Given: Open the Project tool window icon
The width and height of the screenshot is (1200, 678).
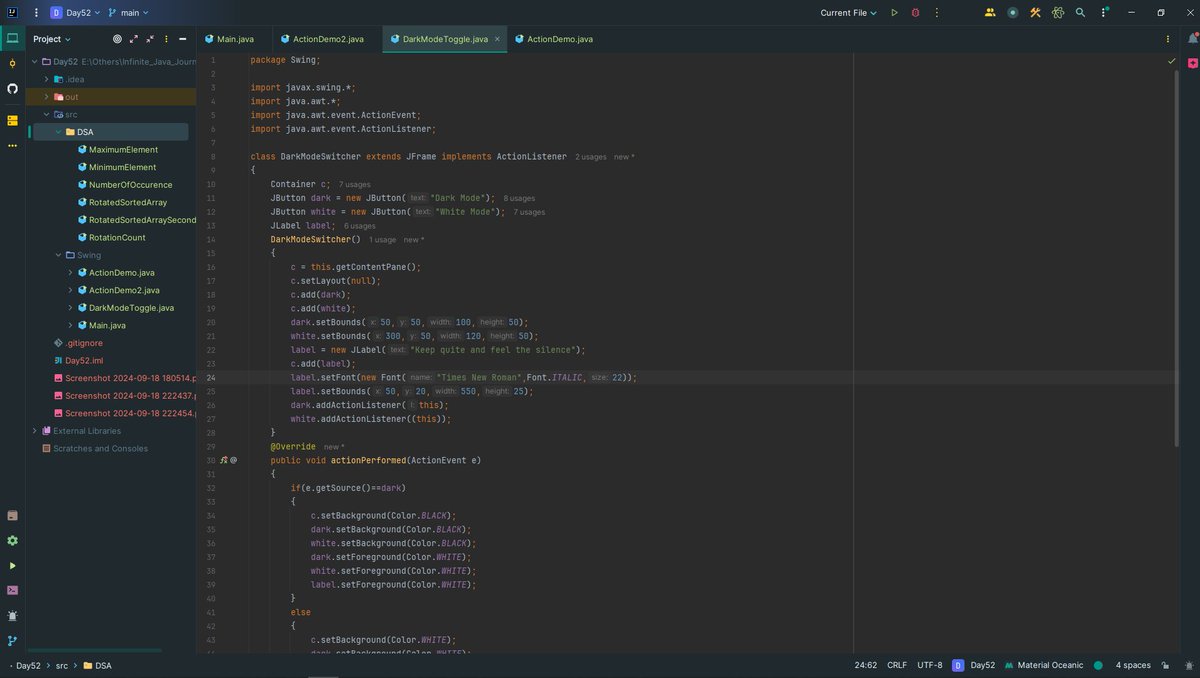Looking at the screenshot, I should pos(12,39).
